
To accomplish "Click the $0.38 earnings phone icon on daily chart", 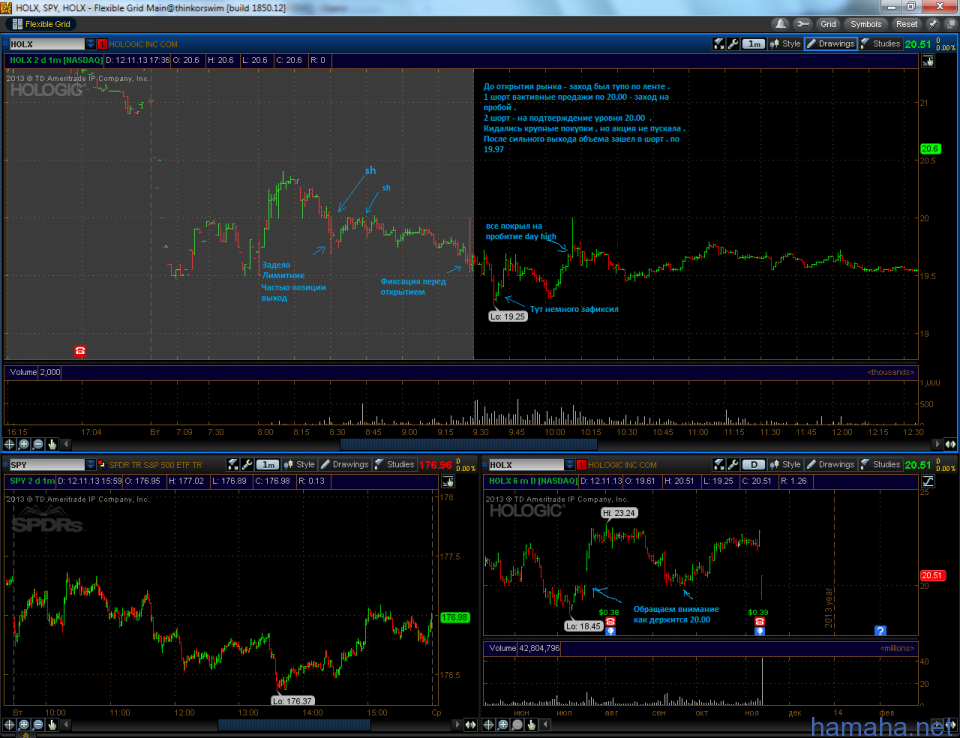I will (x=610, y=622).
